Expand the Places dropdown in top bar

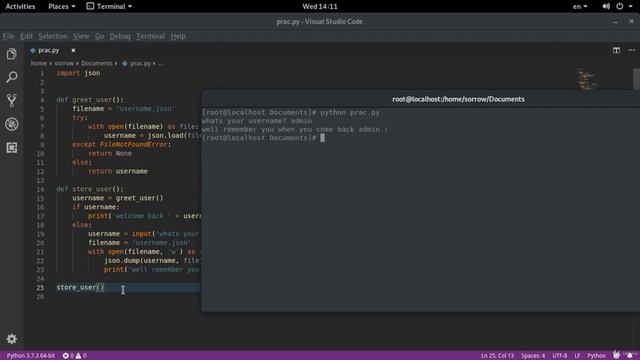coord(62,6)
